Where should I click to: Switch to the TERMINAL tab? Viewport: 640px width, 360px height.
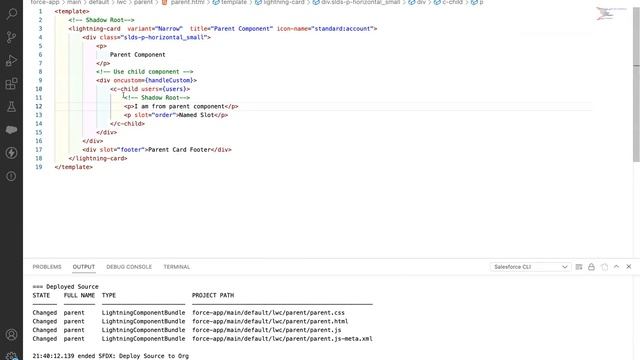(x=177, y=267)
